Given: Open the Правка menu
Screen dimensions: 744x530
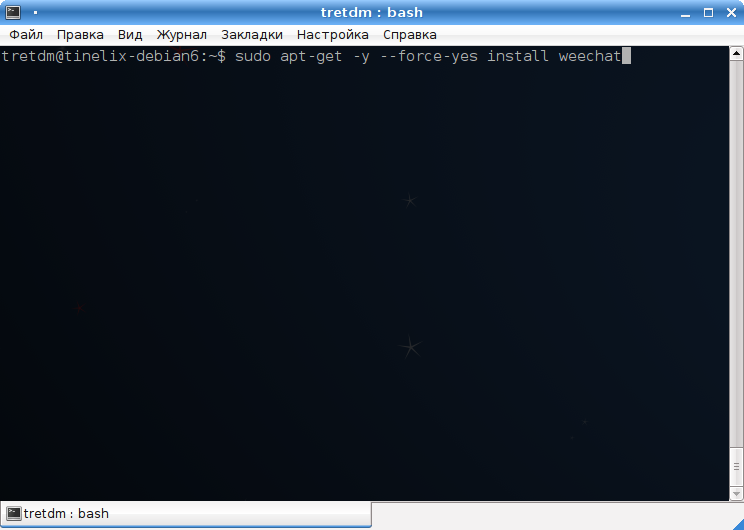Looking at the screenshot, I should (x=80, y=34).
